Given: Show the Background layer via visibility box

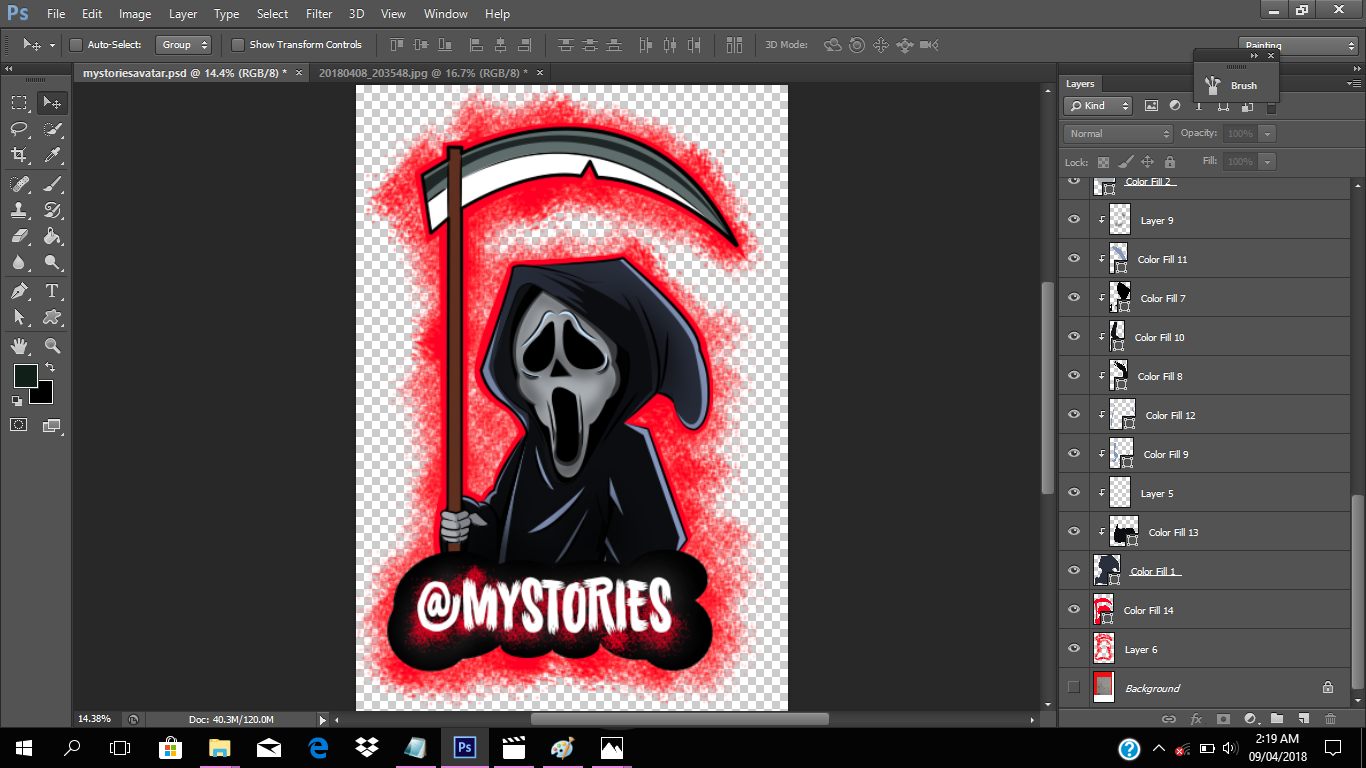Looking at the screenshot, I should (x=1074, y=687).
